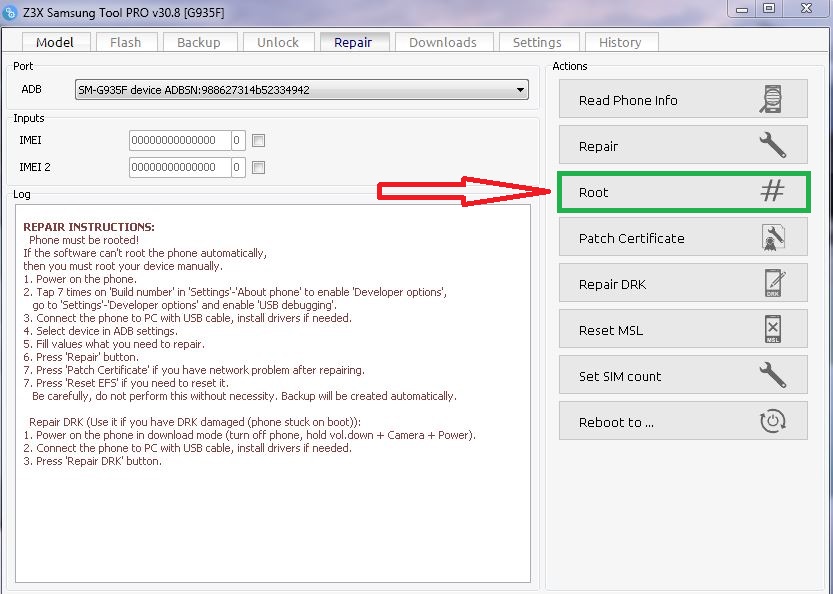Click the Repair DRK phone icon
This screenshot has width=833, height=594.
coord(774,283)
